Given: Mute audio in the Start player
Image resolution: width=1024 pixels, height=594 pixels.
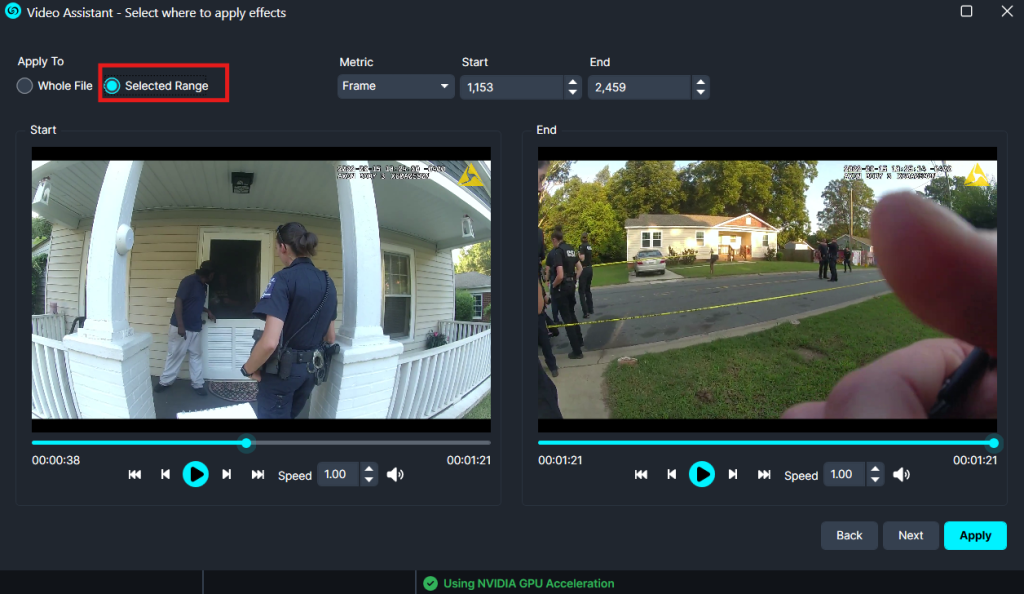Looking at the screenshot, I should click(395, 475).
